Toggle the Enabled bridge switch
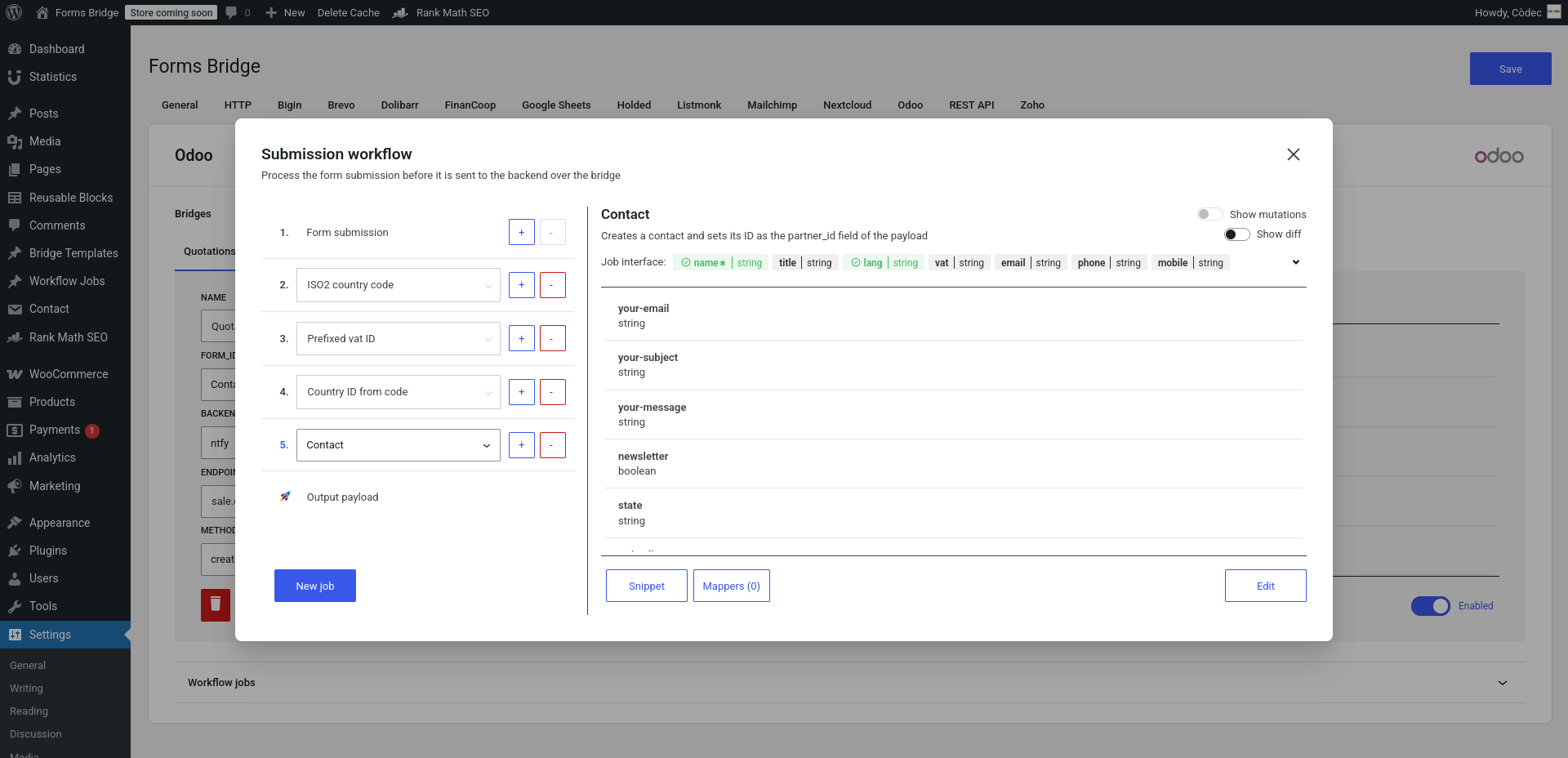 click(x=1431, y=606)
